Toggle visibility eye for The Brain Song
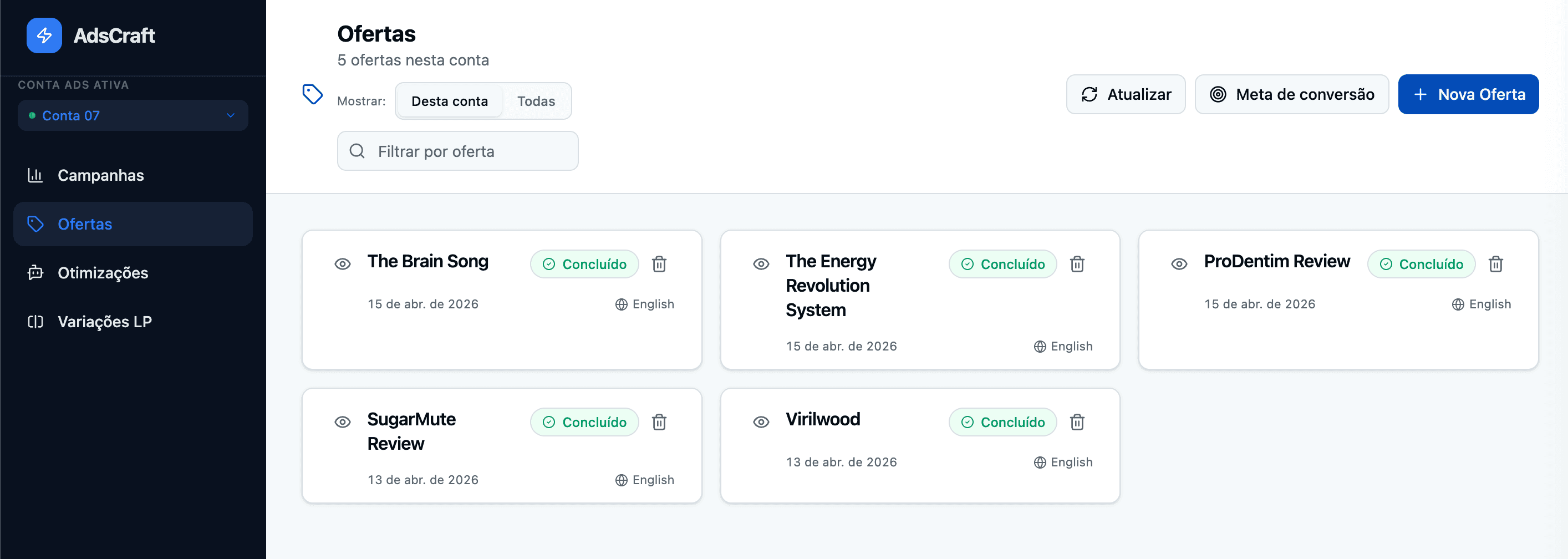This screenshot has height=559, width=1568. click(x=343, y=265)
